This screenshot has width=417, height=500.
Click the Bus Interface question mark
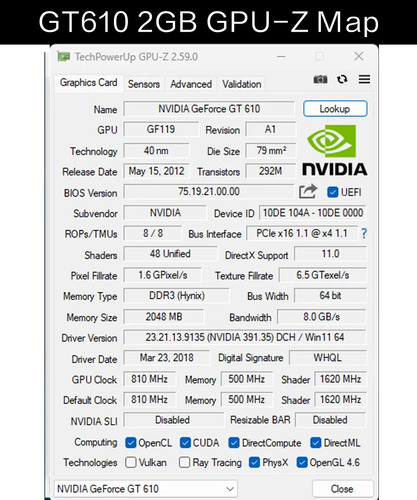tap(364, 233)
